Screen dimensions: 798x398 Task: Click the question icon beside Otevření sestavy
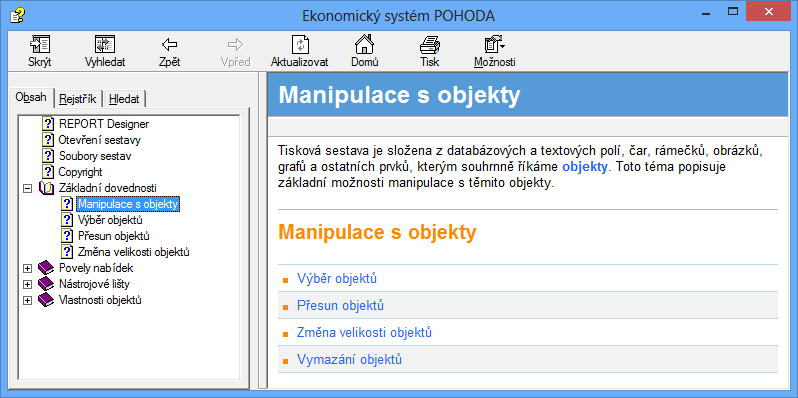(48, 139)
